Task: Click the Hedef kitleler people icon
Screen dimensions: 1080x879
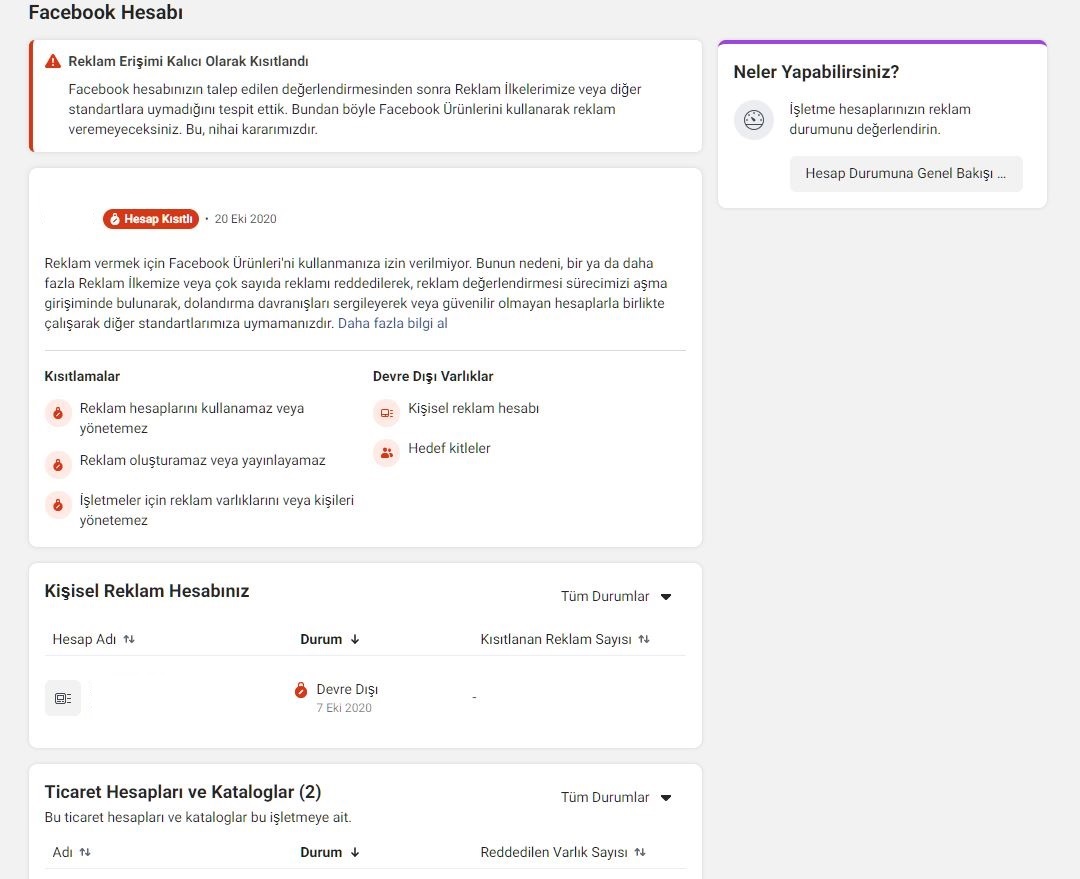Action: (386, 453)
